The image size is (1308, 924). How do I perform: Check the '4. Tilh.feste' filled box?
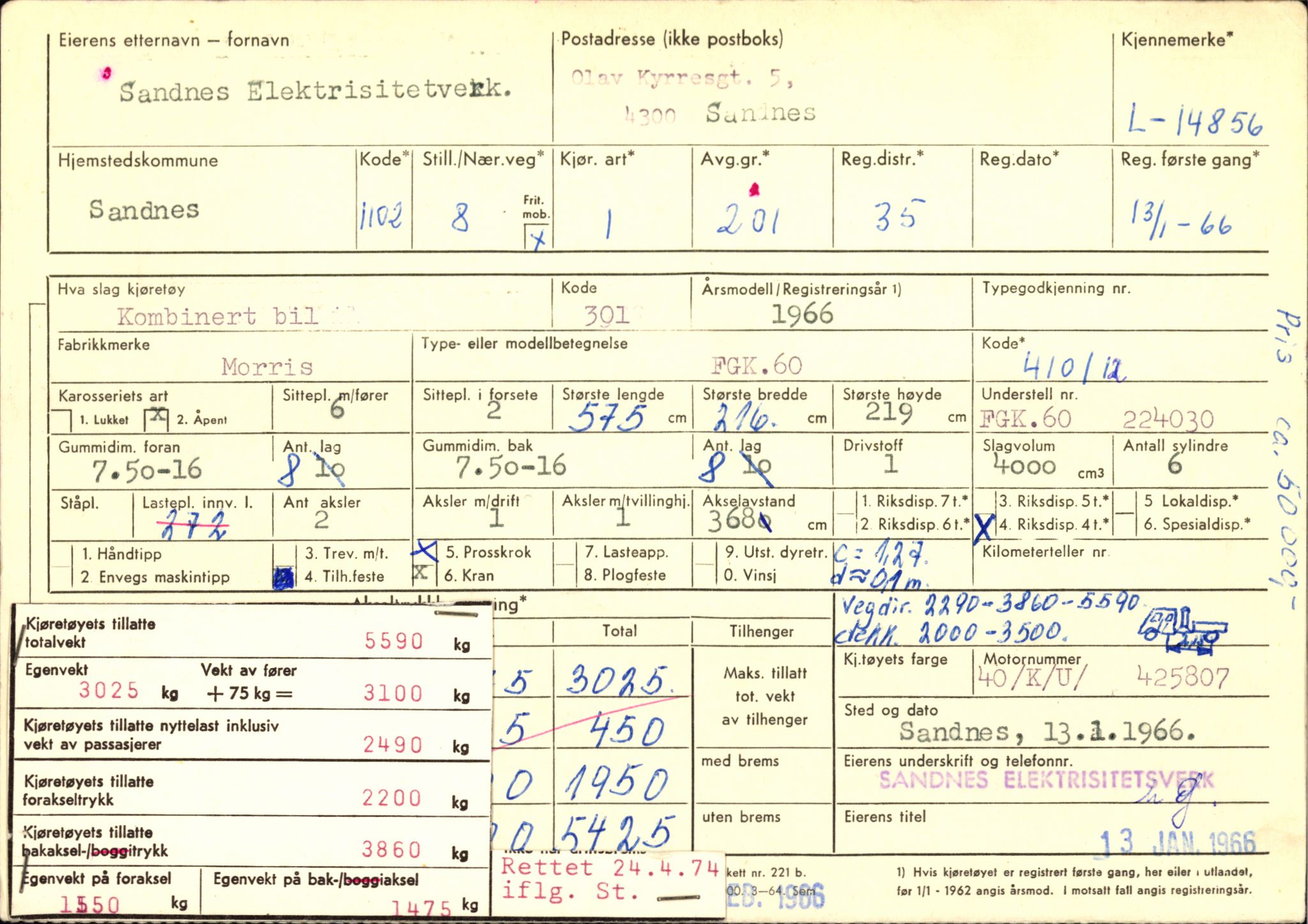coord(284,577)
